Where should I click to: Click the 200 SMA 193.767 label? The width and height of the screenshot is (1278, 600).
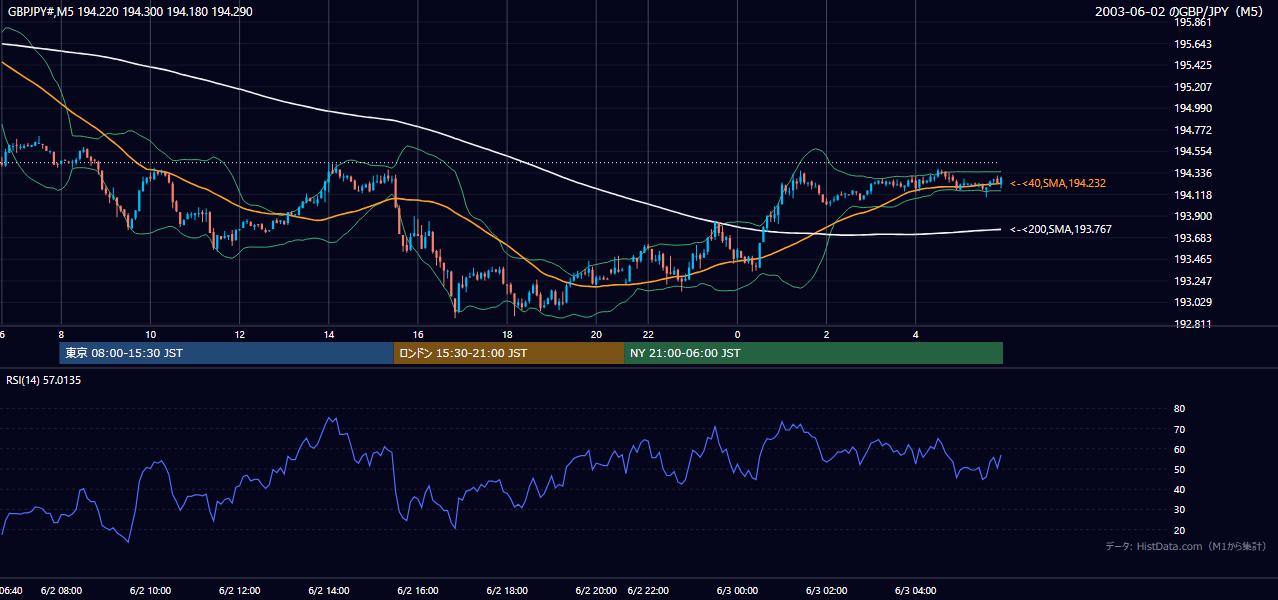(x=1060, y=229)
